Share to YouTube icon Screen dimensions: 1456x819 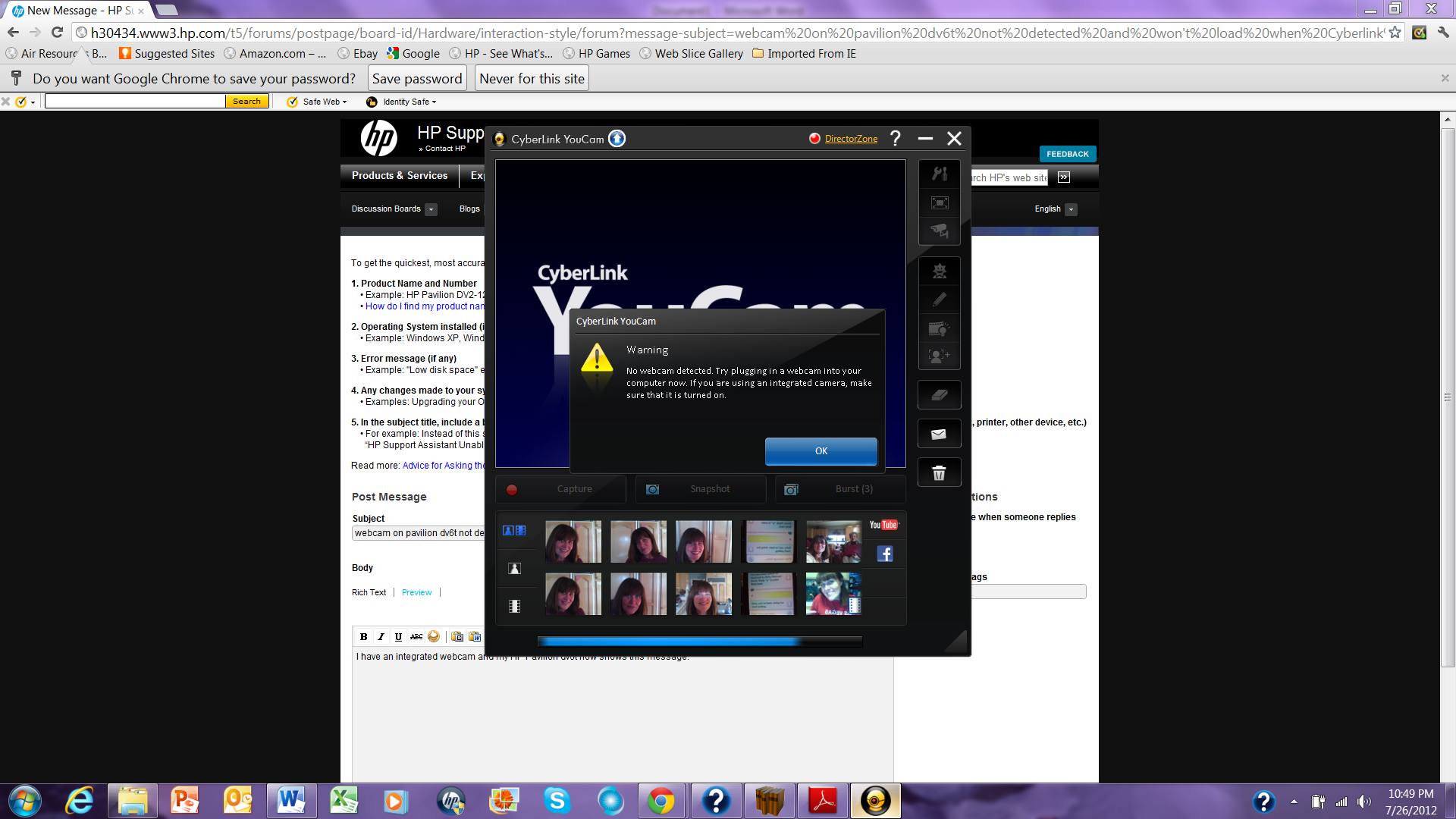tap(883, 525)
